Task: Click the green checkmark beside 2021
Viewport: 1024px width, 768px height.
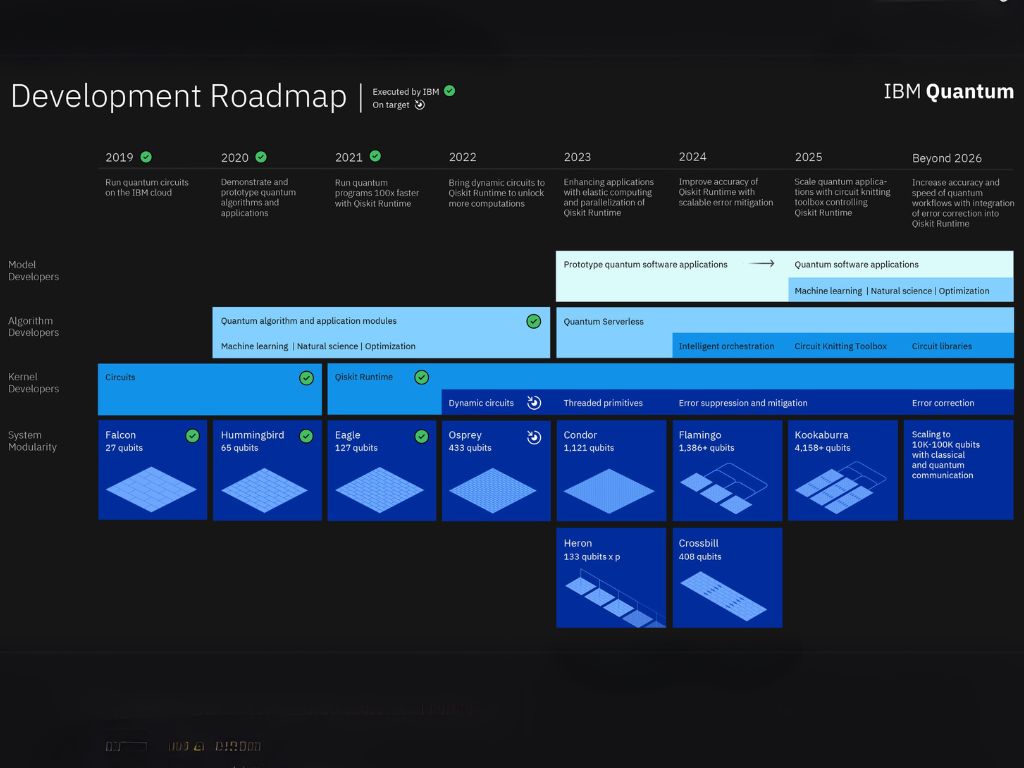Action: click(x=375, y=156)
